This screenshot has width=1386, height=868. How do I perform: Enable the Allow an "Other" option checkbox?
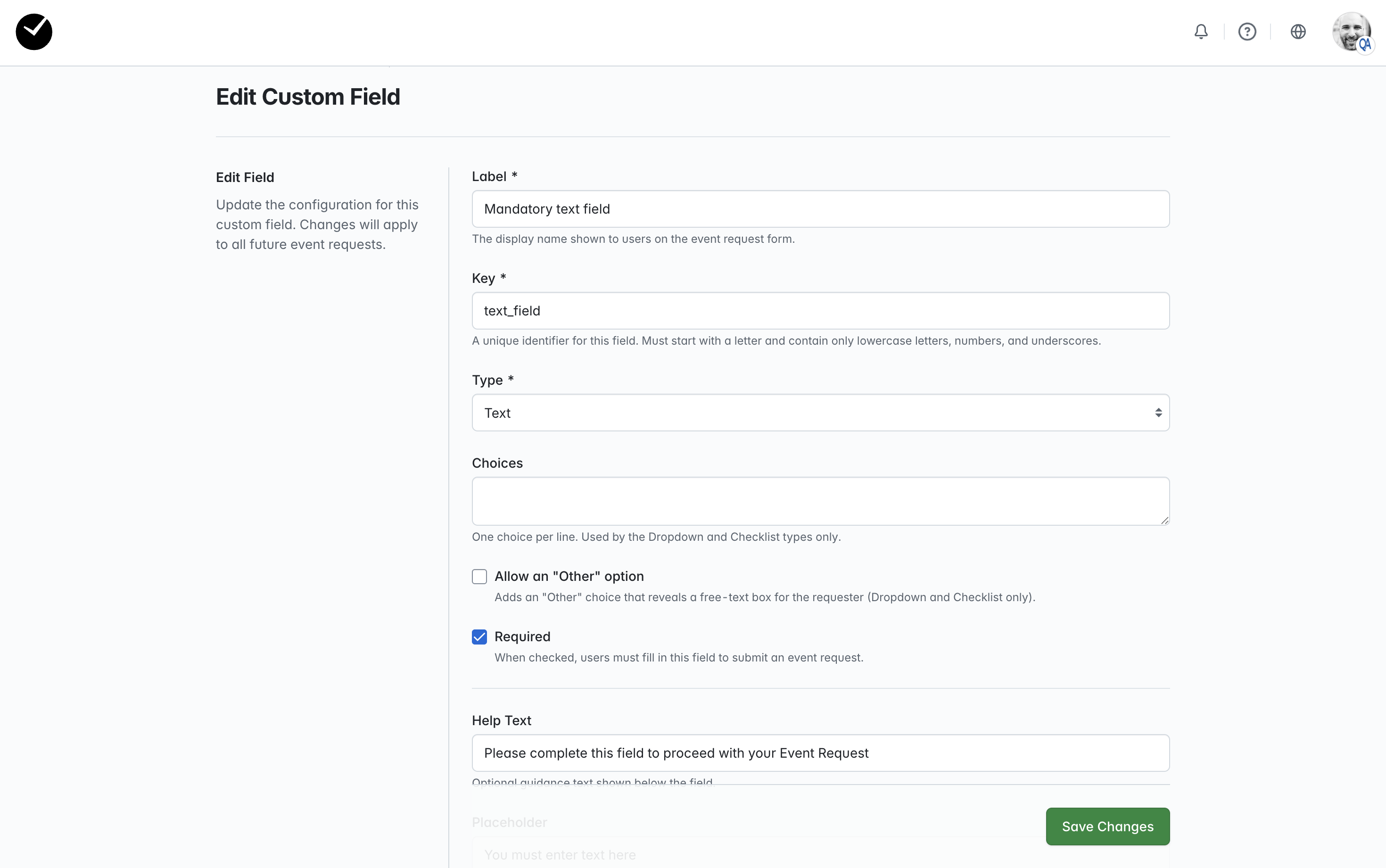tap(479, 576)
